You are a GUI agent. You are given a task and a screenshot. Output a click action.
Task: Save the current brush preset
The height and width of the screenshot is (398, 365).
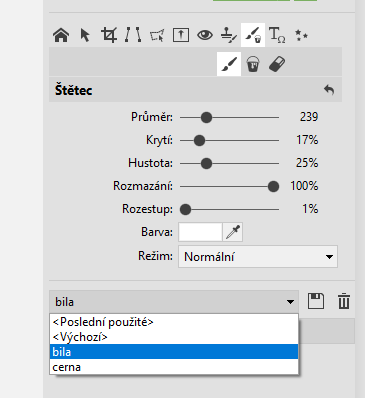coord(316,302)
